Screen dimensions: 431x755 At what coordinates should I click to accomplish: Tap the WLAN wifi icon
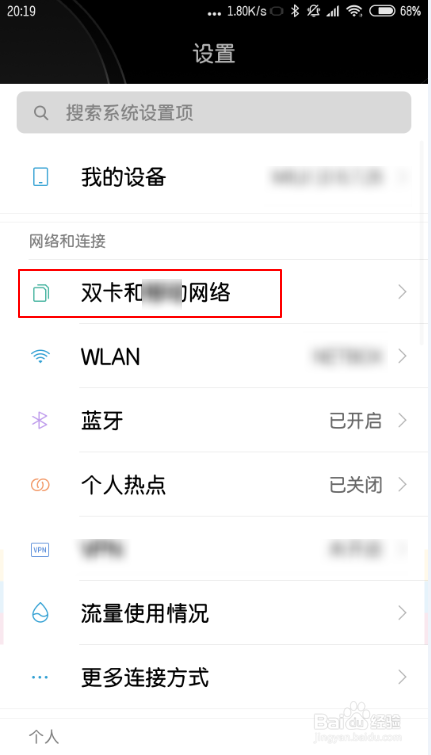pyautogui.click(x=40, y=356)
